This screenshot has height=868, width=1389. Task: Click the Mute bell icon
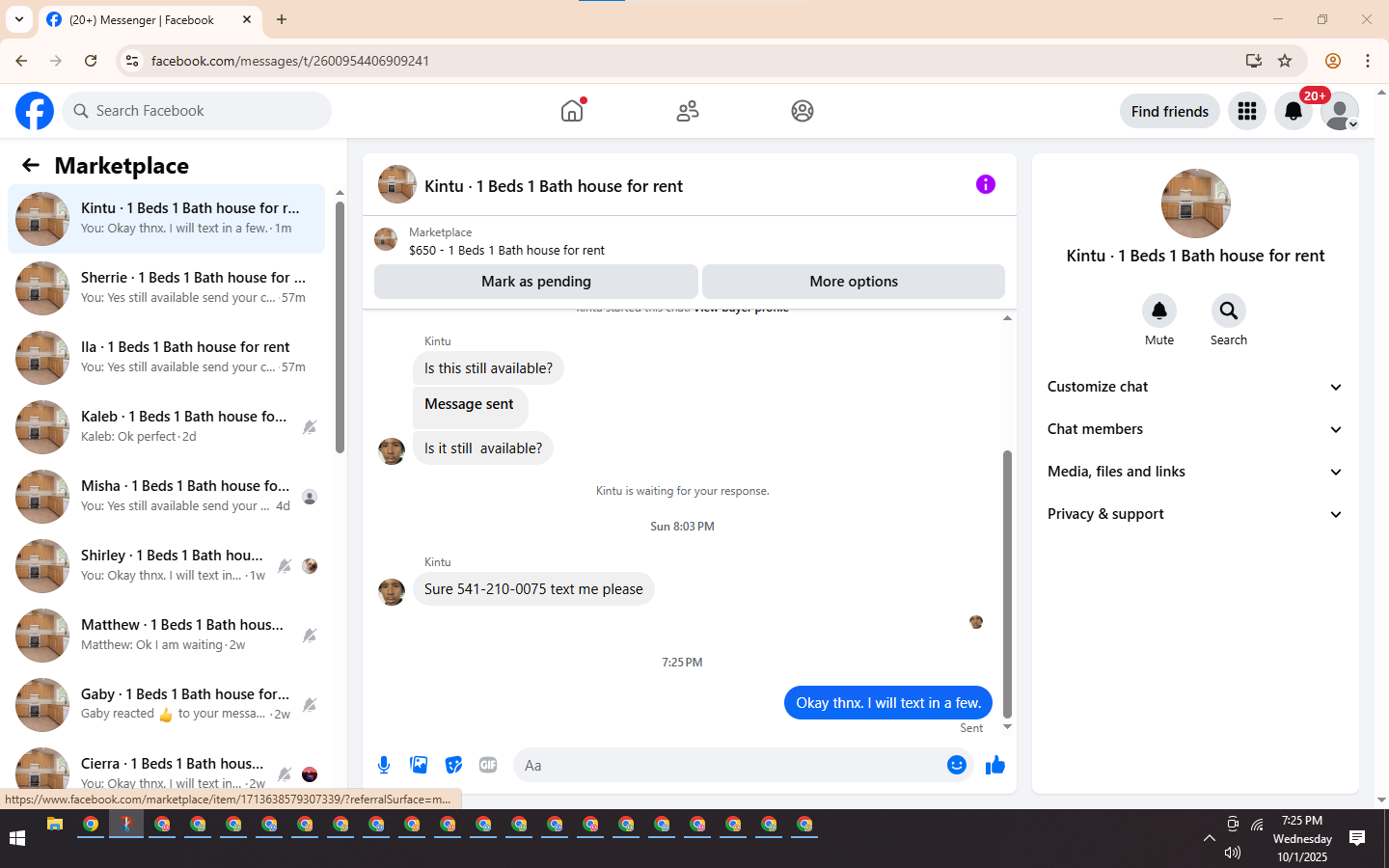(1159, 311)
